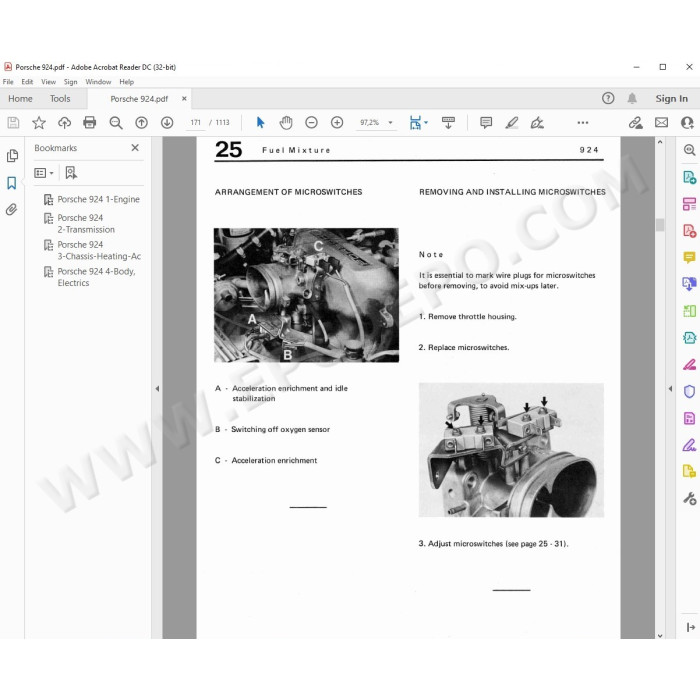Show page thumbnails panel icon

[x=12, y=155]
